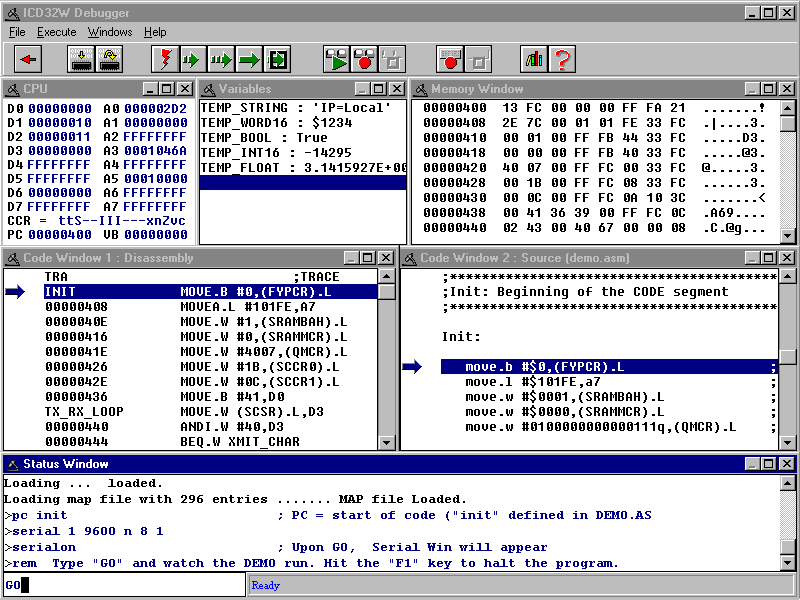The image size is (800, 600).
Task: Click the single-step green arrow icon
Action: 192,59
